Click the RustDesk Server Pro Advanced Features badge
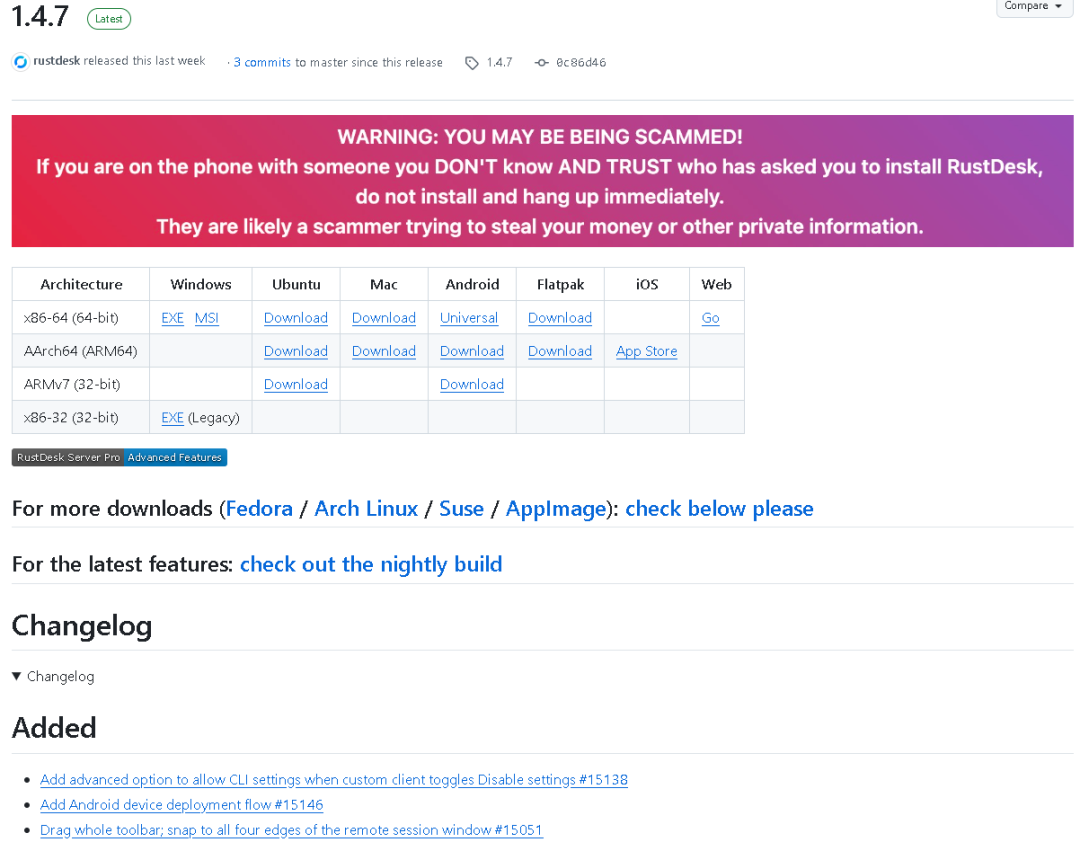This screenshot has width=1080, height=842. point(119,458)
